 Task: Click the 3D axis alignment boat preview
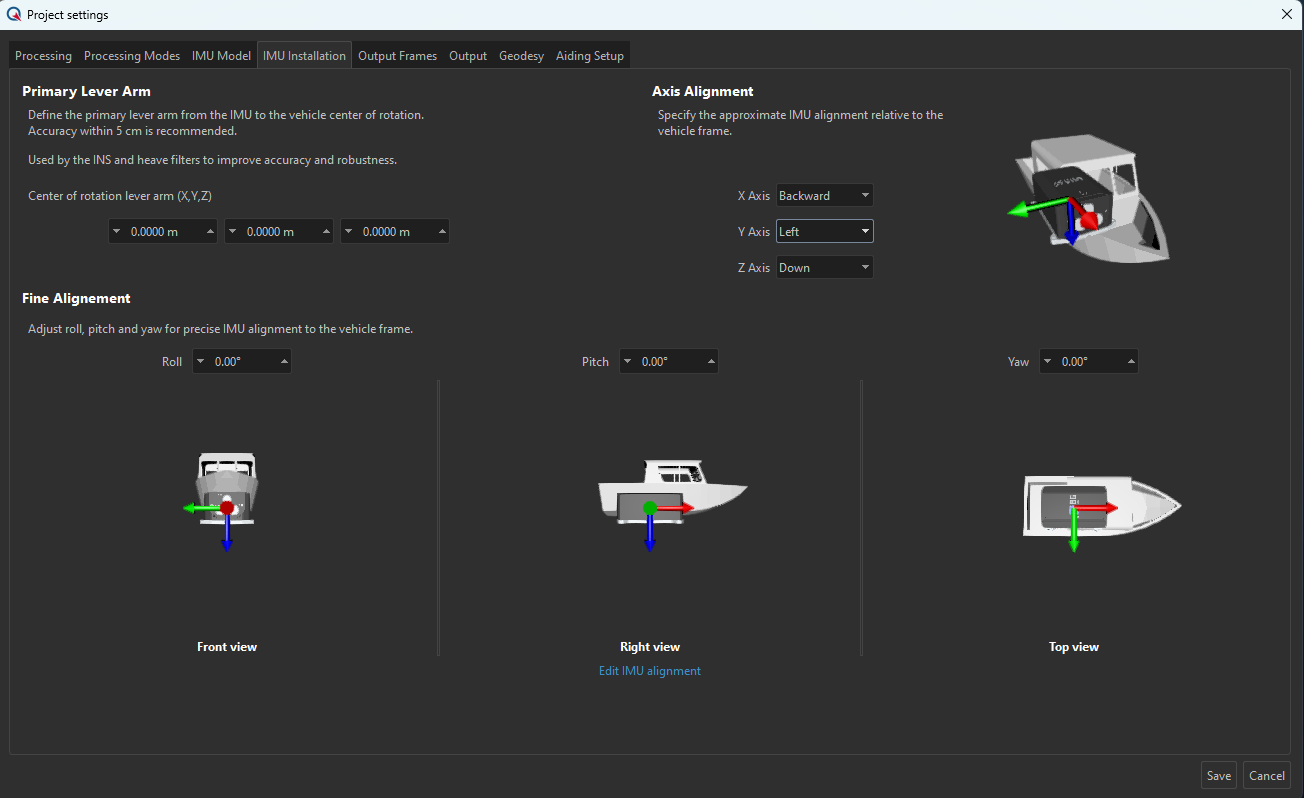click(1090, 200)
